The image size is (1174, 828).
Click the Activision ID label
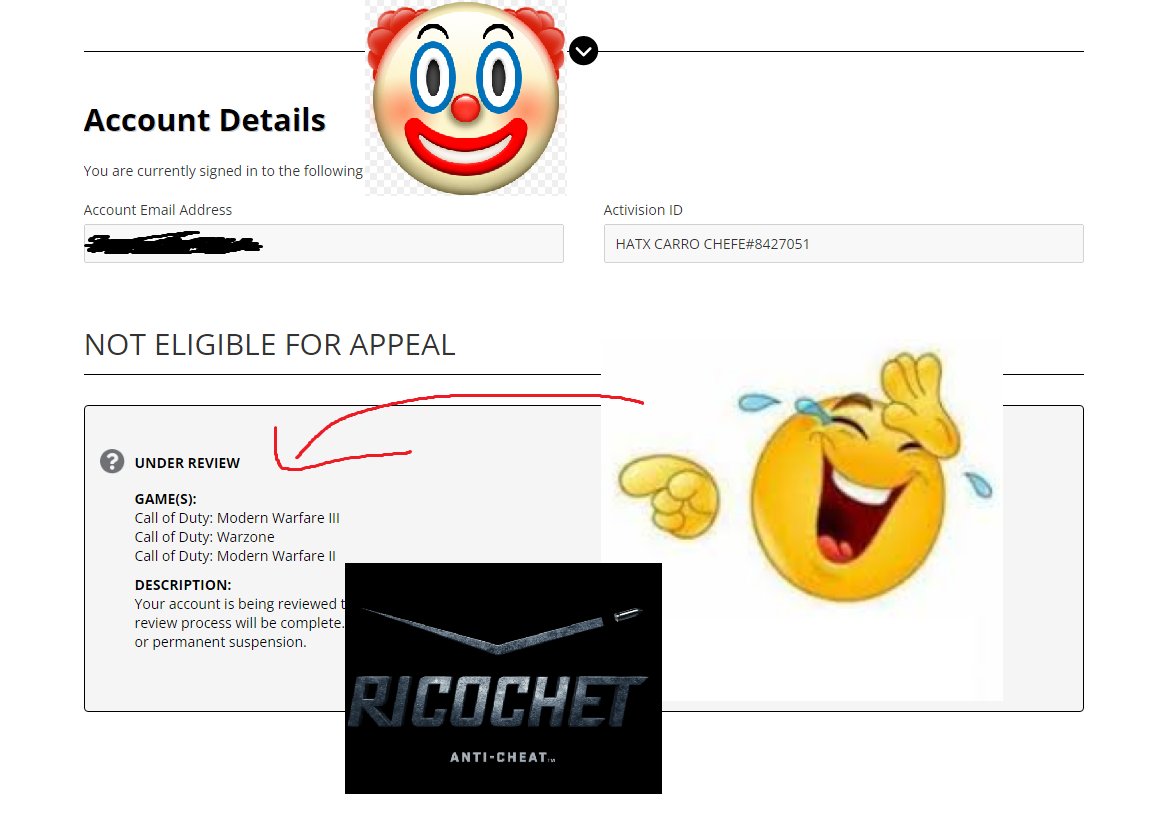point(643,210)
